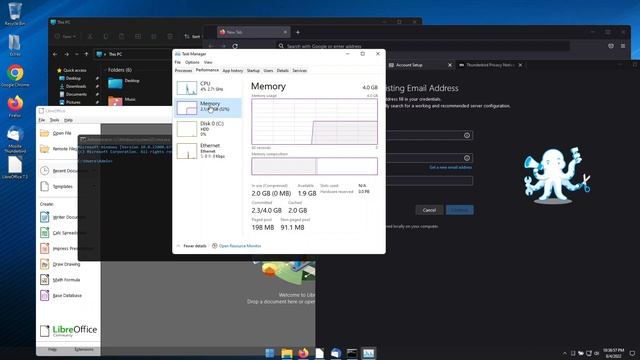Open the Firefox hamburger menu

coord(623,46)
